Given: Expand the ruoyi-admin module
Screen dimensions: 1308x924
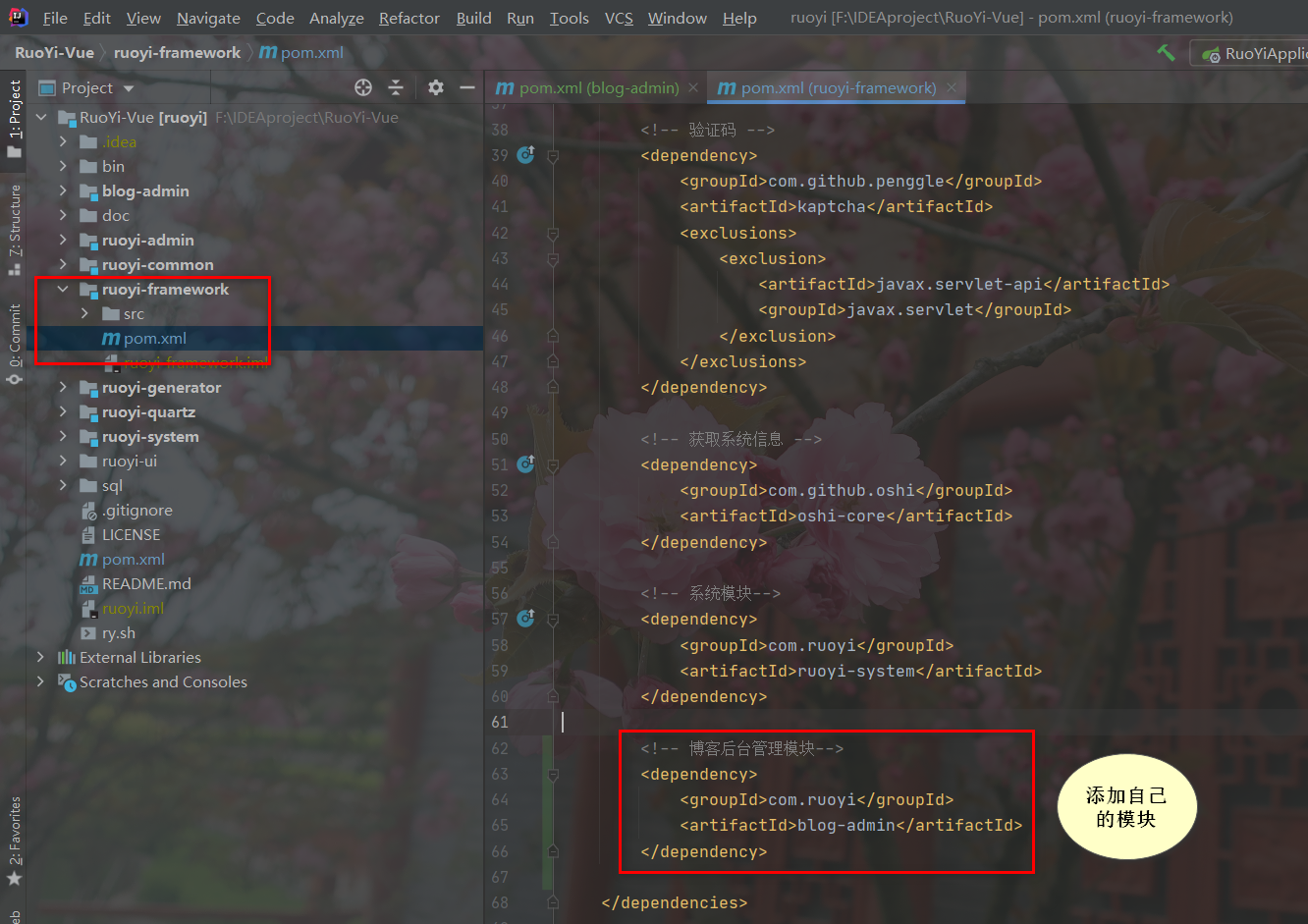Looking at the screenshot, I should pyautogui.click(x=63, y=241).
